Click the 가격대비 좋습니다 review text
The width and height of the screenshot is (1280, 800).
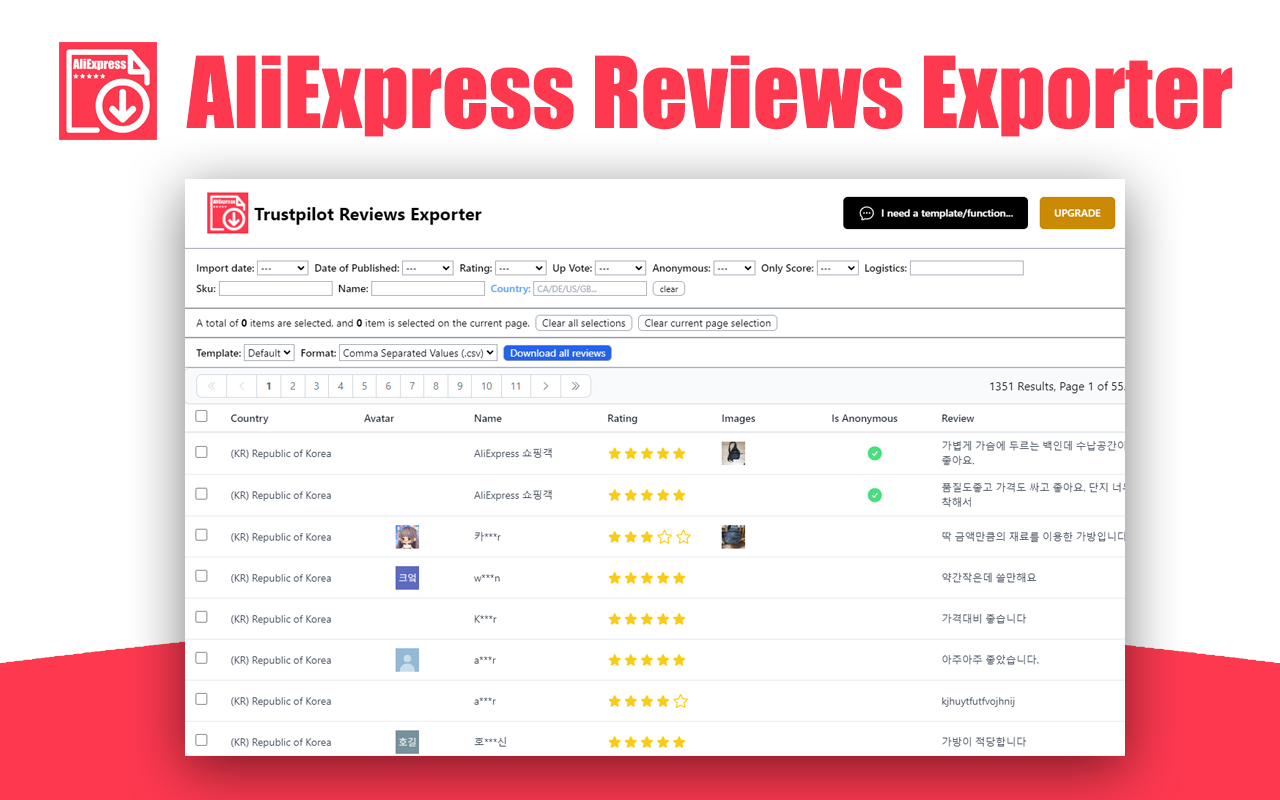point(984,619)
